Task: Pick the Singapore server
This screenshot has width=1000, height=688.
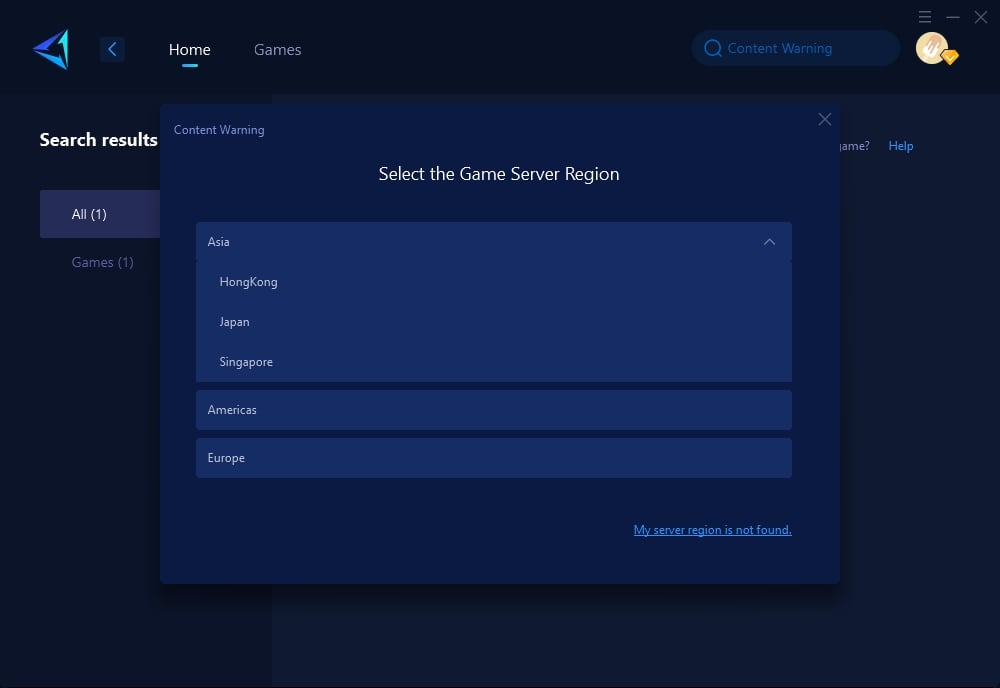Action: pos(246,362)
